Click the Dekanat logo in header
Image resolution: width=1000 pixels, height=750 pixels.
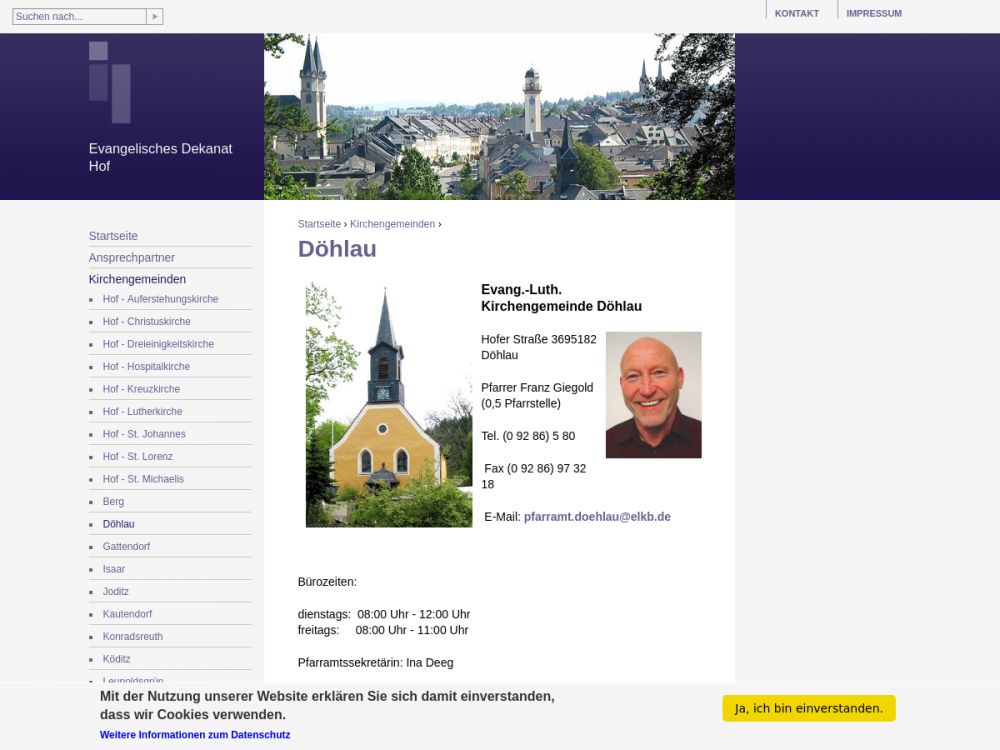click(109, 82)
